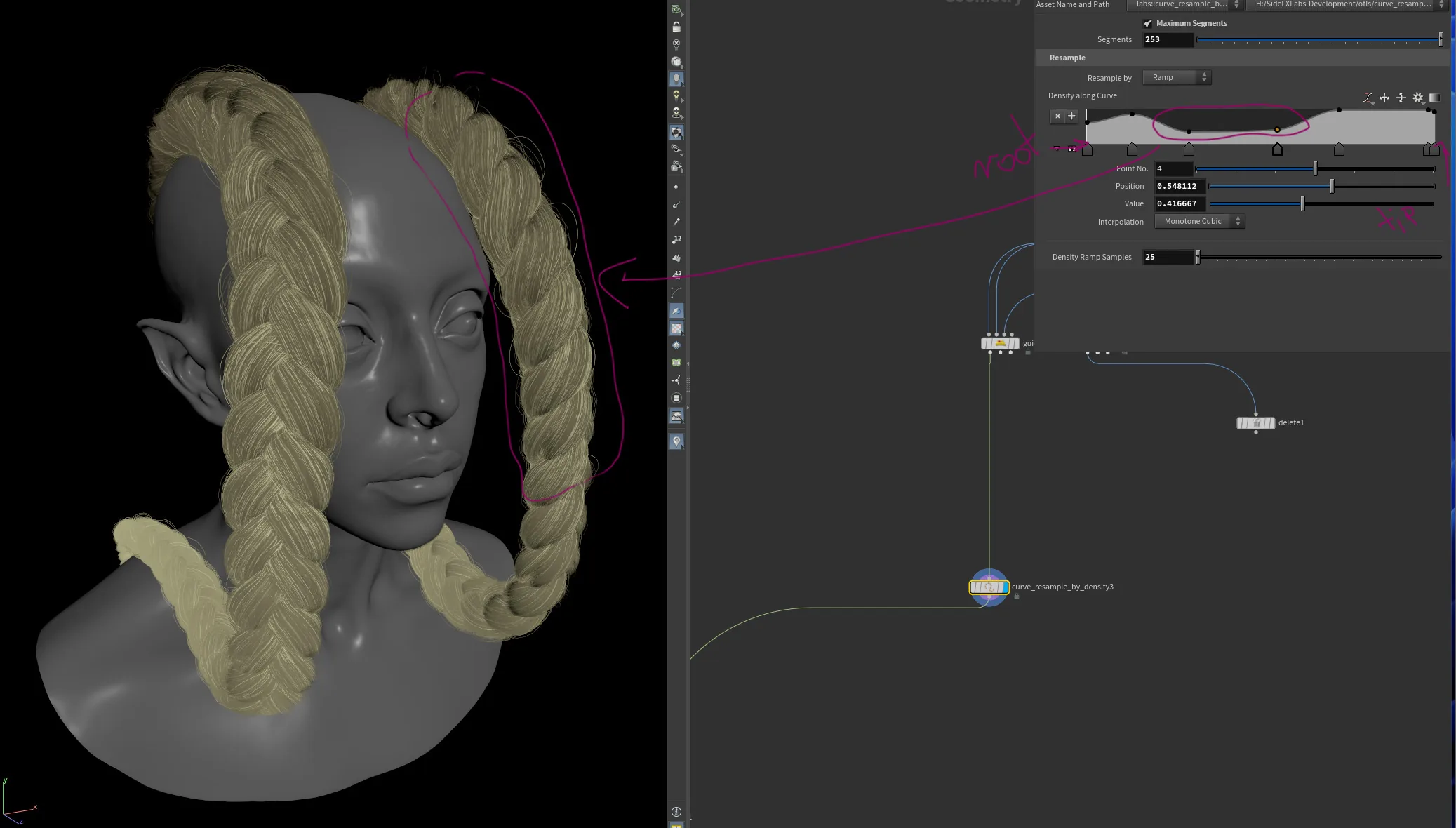Select the orange highlighted ramp control point

1277,130
